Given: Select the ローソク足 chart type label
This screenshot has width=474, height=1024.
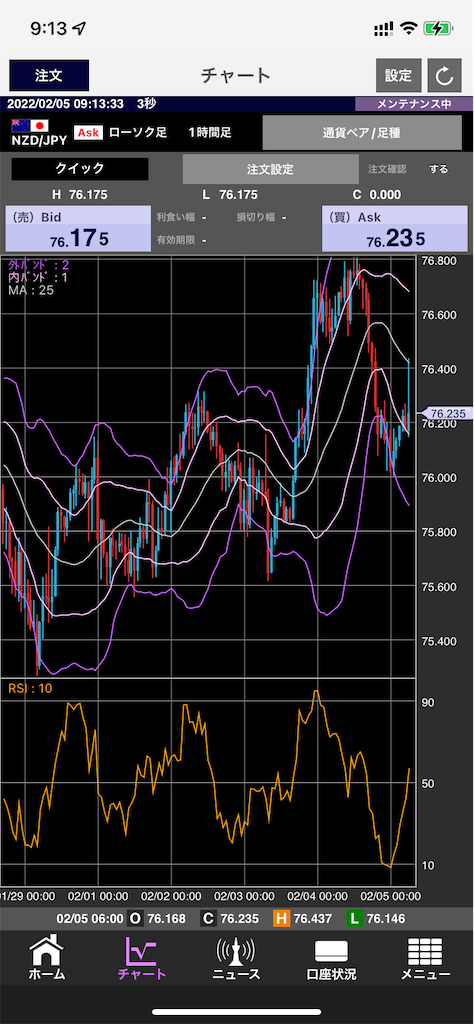Looking at the screenshot, I should [138, 133].
